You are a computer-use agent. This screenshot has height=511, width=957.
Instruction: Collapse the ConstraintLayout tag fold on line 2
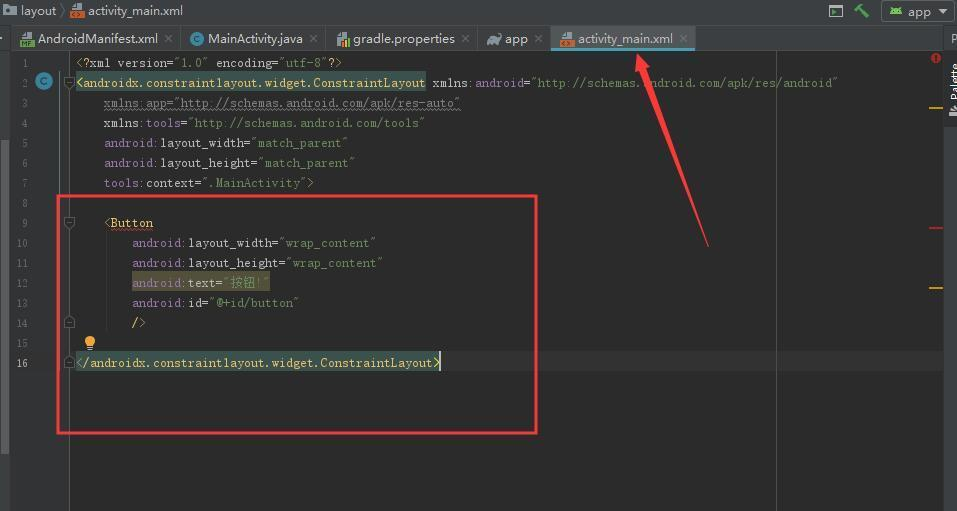[69, 82]
